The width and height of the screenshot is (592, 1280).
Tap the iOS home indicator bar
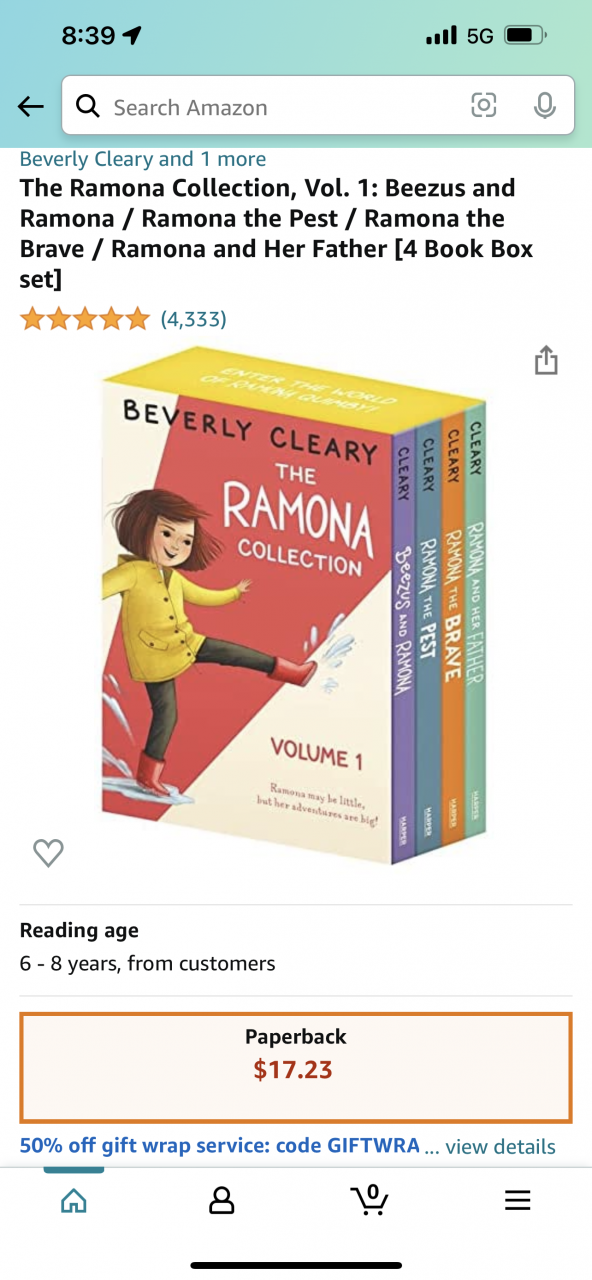[x=296, y=1265]
